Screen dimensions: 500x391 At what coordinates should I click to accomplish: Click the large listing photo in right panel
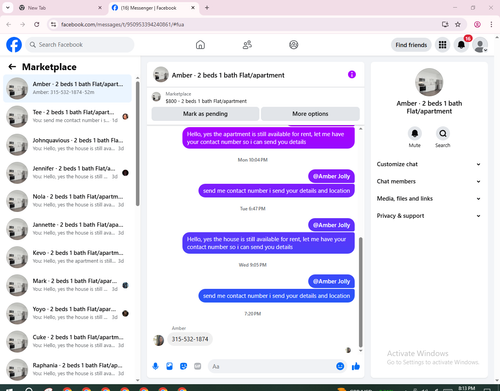click(429, 82)
